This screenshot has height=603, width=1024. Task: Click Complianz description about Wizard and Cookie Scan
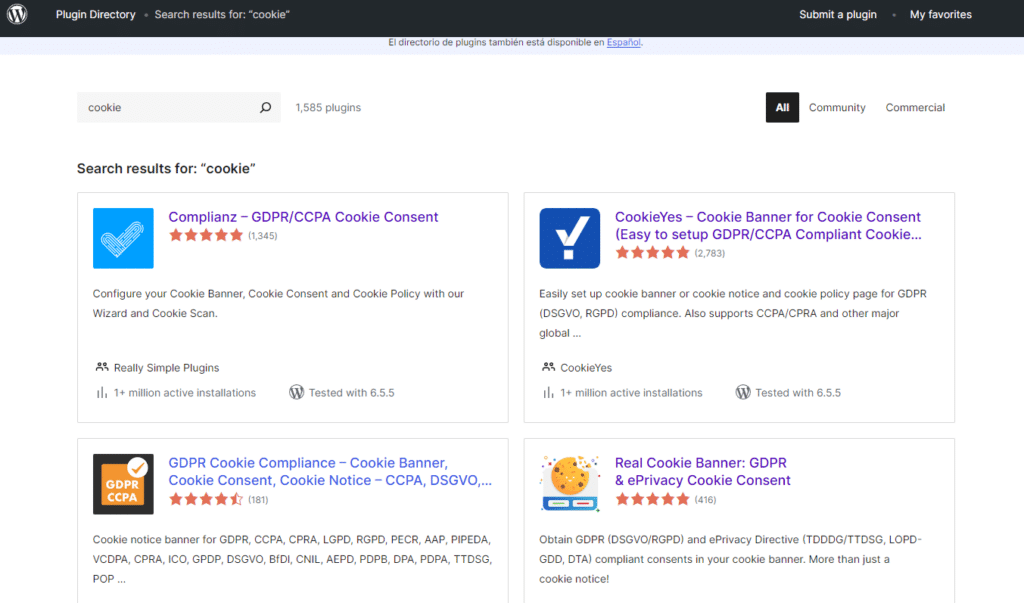278,304
